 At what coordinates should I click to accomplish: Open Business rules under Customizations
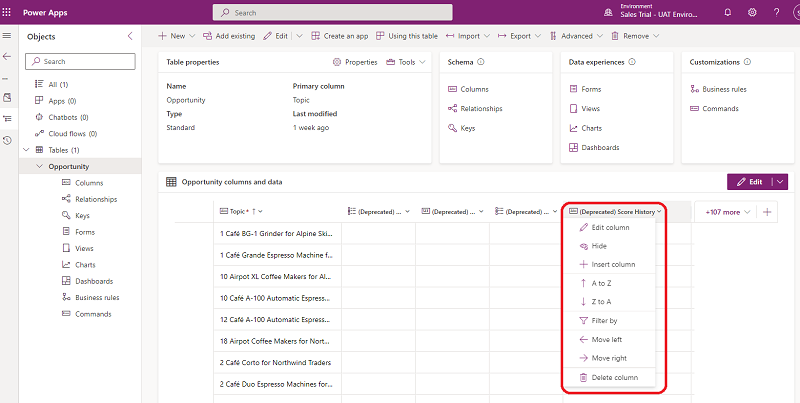click(x=718, y=89)
